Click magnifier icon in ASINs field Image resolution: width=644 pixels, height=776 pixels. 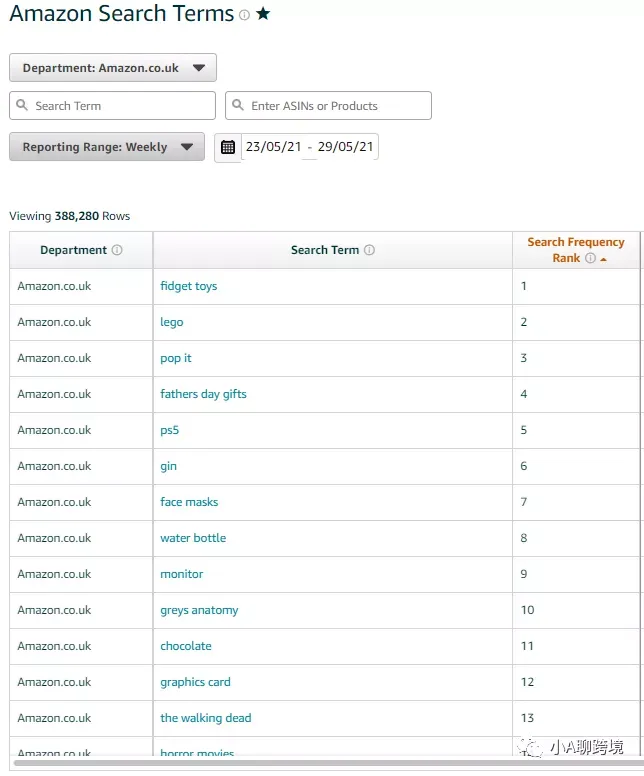point(238,105)
